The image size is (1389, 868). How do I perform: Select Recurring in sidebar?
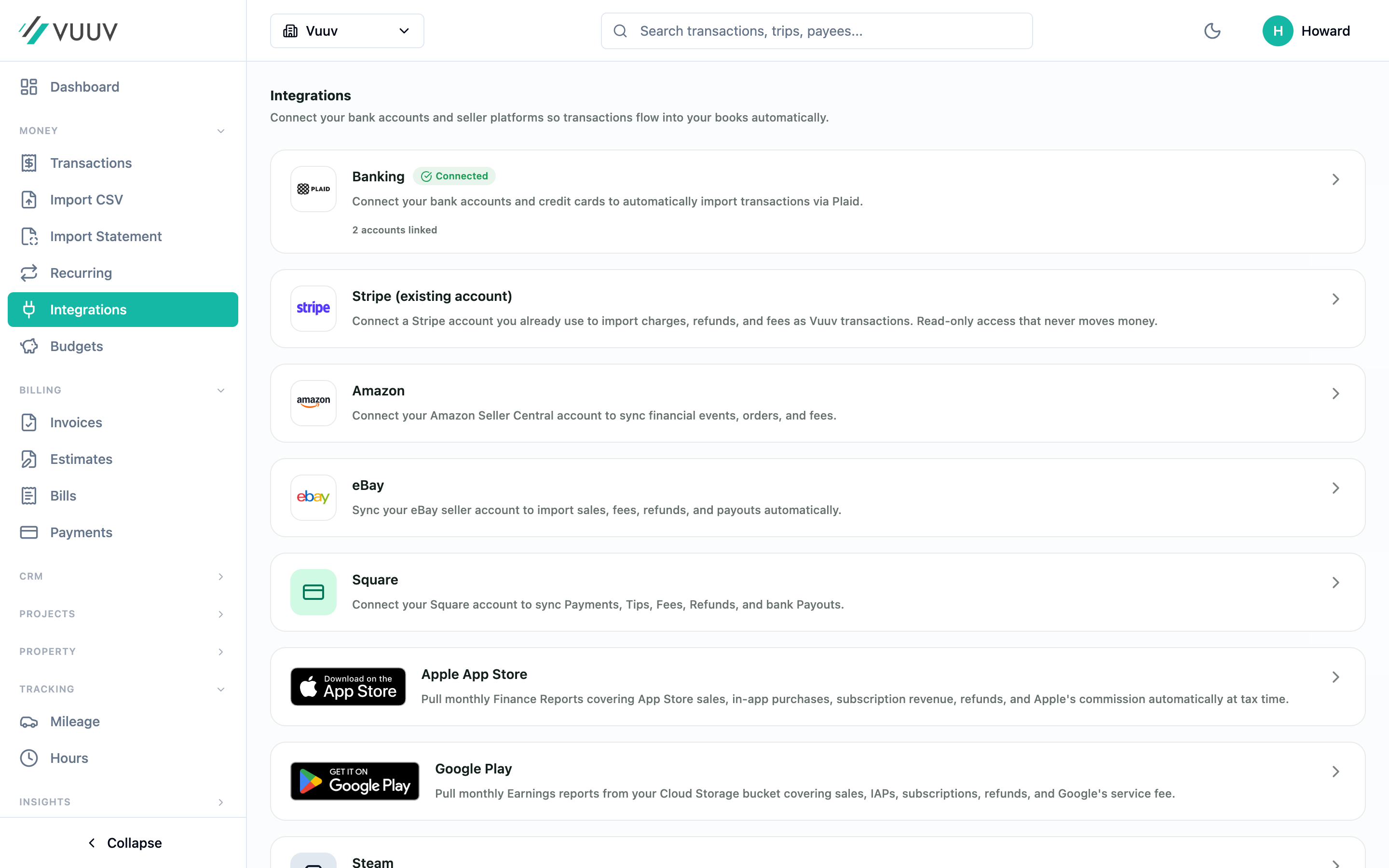point(123,273)
